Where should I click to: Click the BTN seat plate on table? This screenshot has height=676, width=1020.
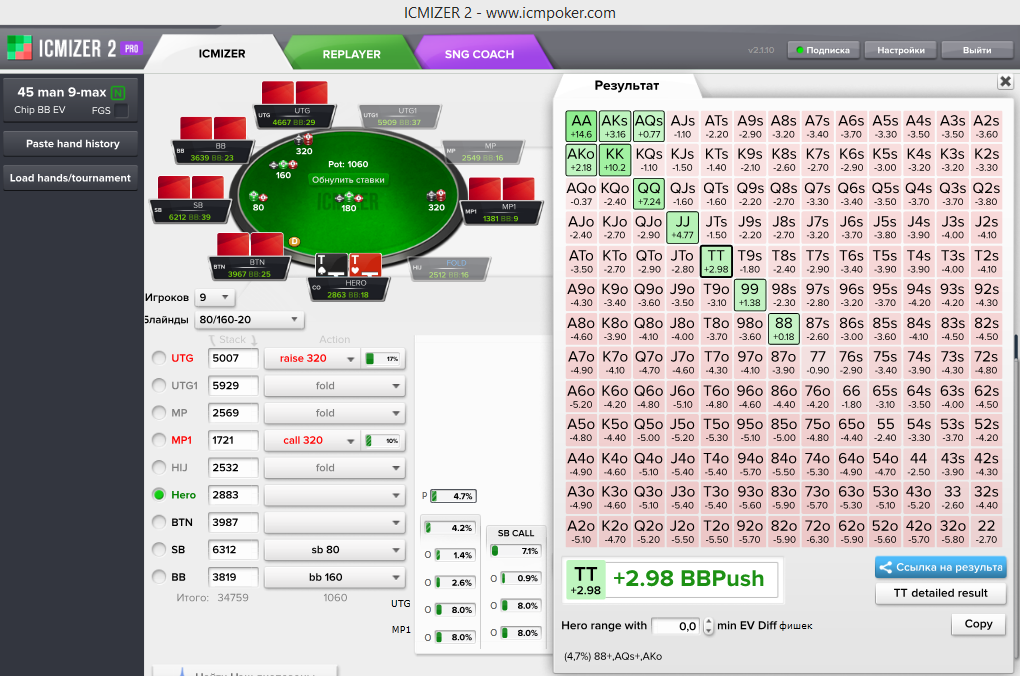250,268
